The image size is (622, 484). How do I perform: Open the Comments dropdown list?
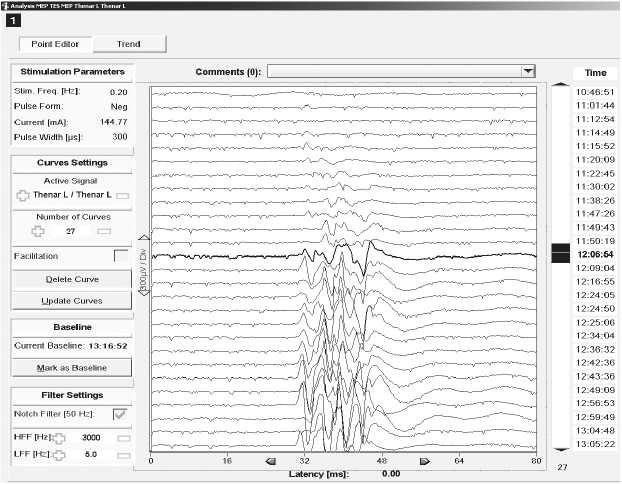528,71
